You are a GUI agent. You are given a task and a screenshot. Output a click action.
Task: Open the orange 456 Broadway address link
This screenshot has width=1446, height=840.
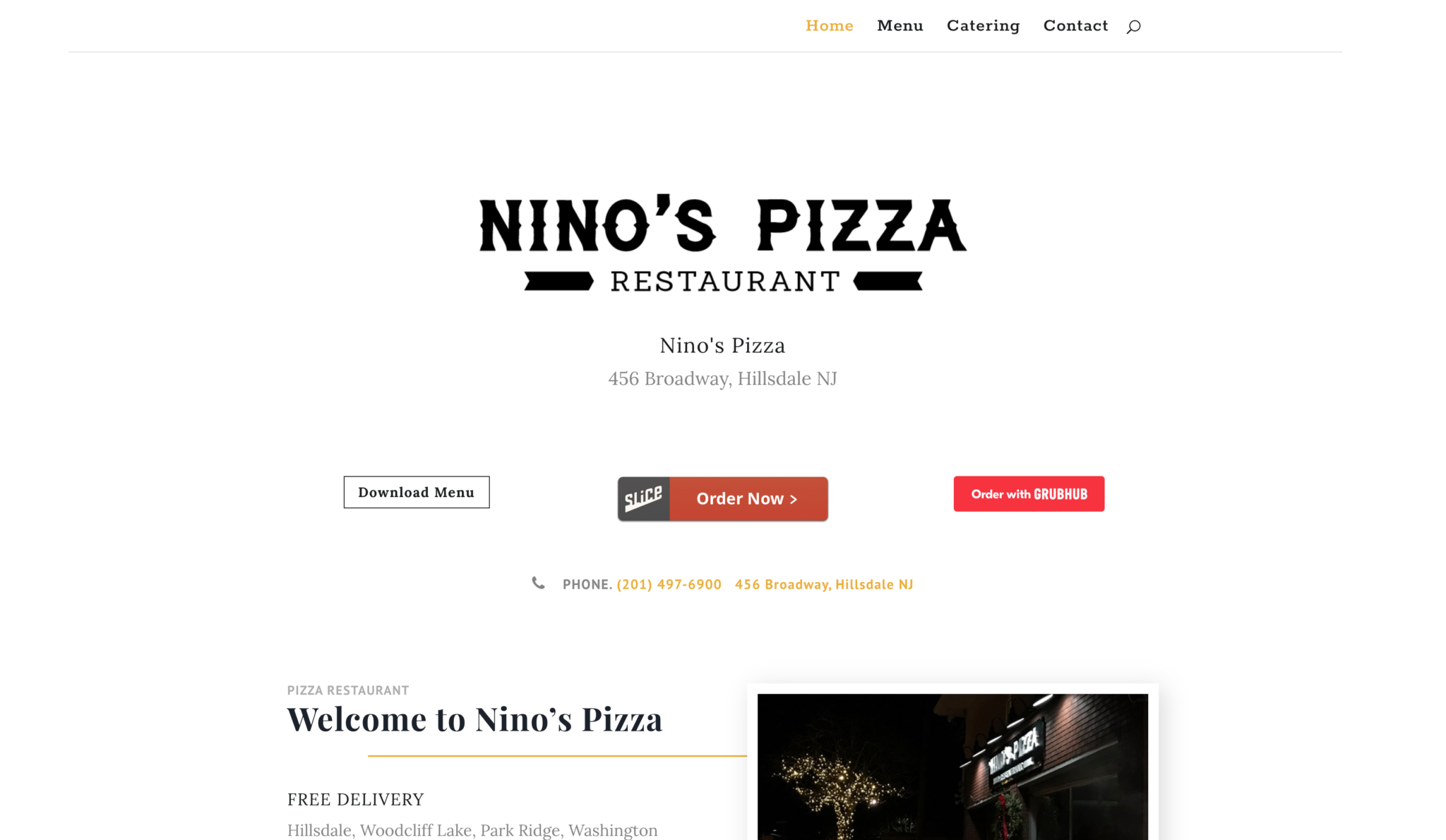pos(824,584)
